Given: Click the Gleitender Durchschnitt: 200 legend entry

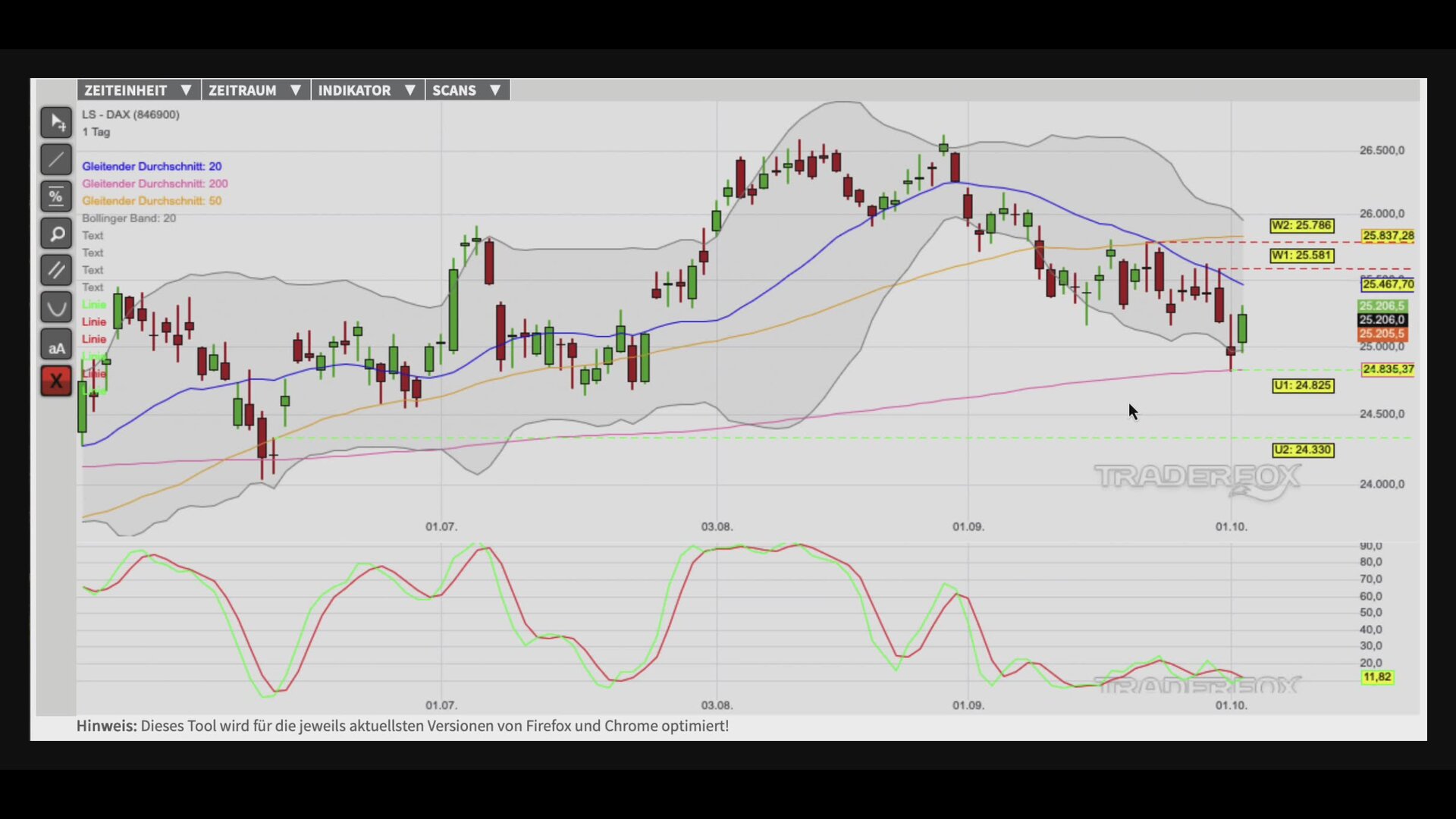Looking at the screenshot, I should 155,184.
